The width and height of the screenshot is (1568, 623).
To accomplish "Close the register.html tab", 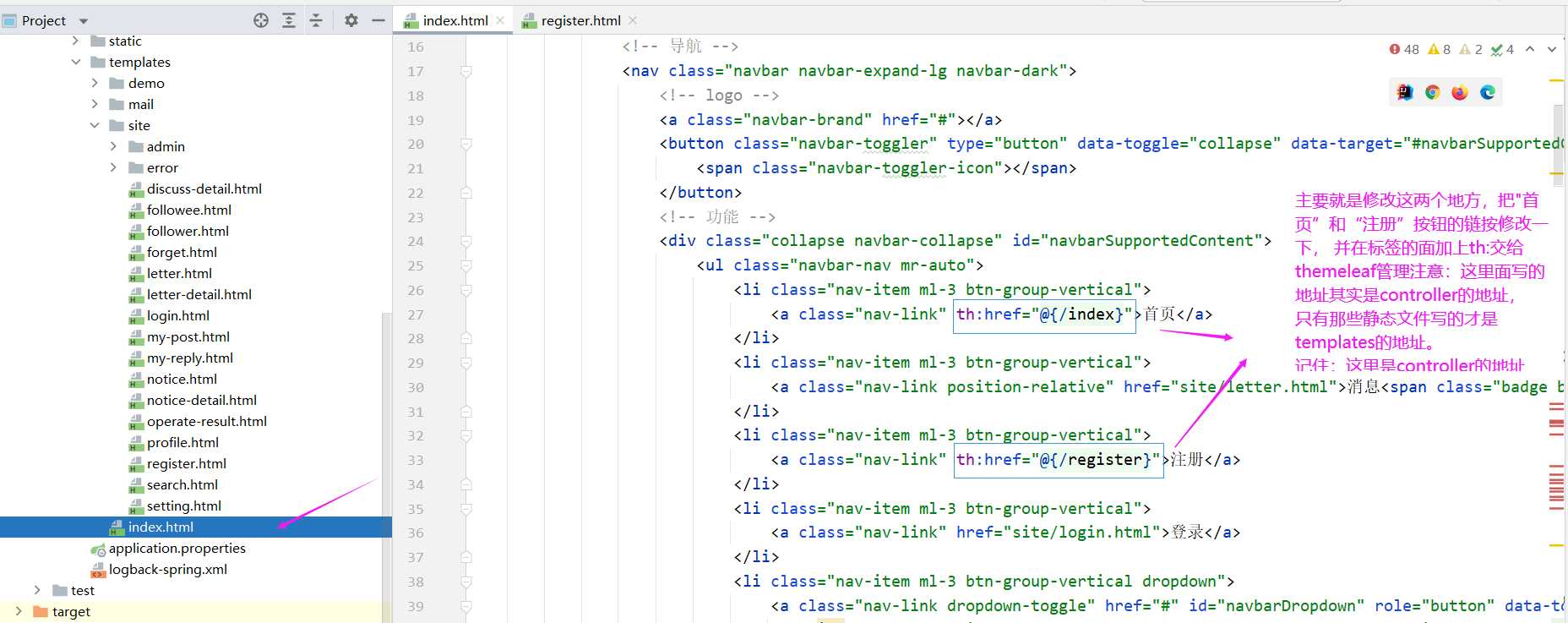I will [633, 20].
